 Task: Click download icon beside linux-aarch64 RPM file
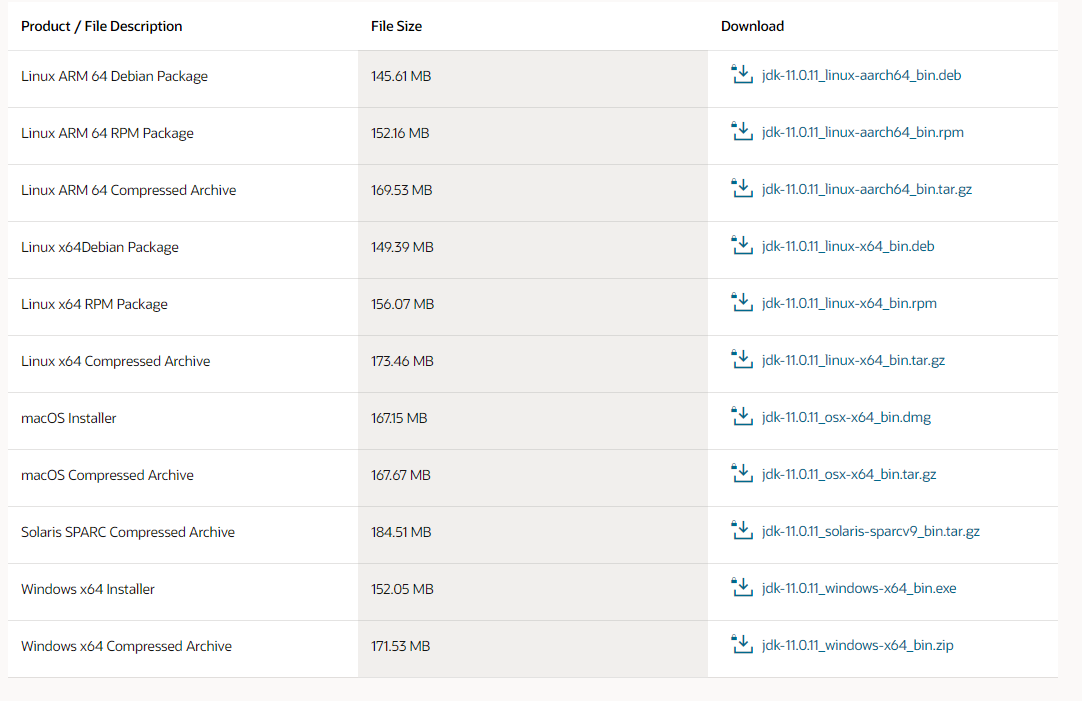(x=741, y=132)
